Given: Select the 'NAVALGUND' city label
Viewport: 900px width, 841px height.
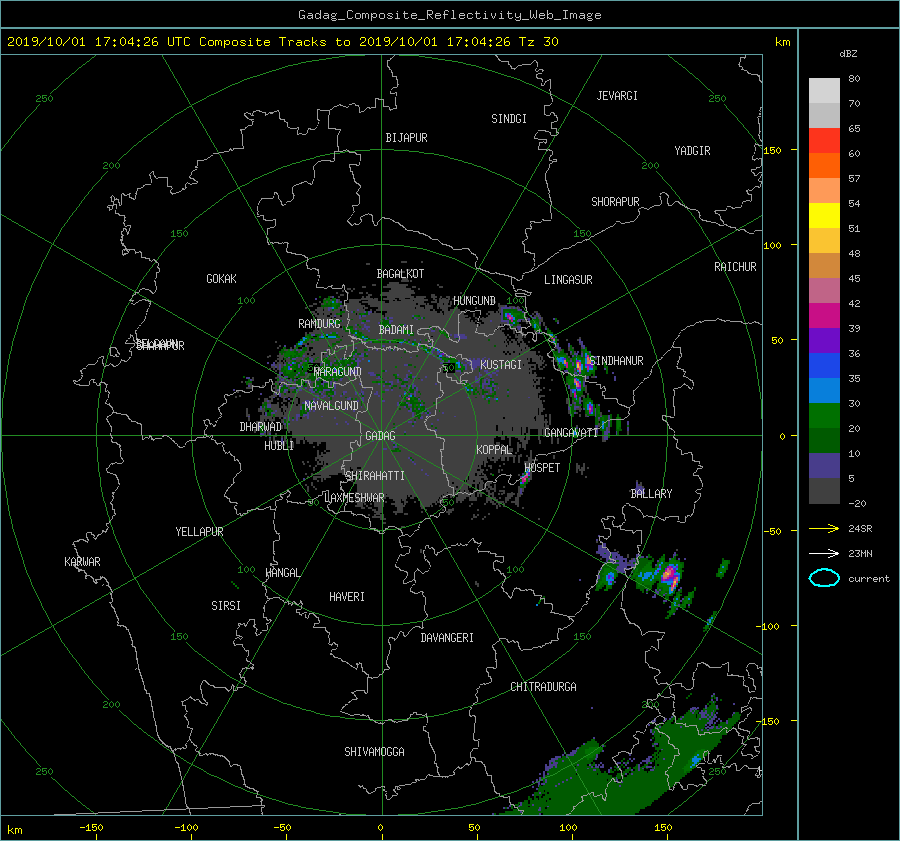Looking at the screenshot, I should coord(331,406).
